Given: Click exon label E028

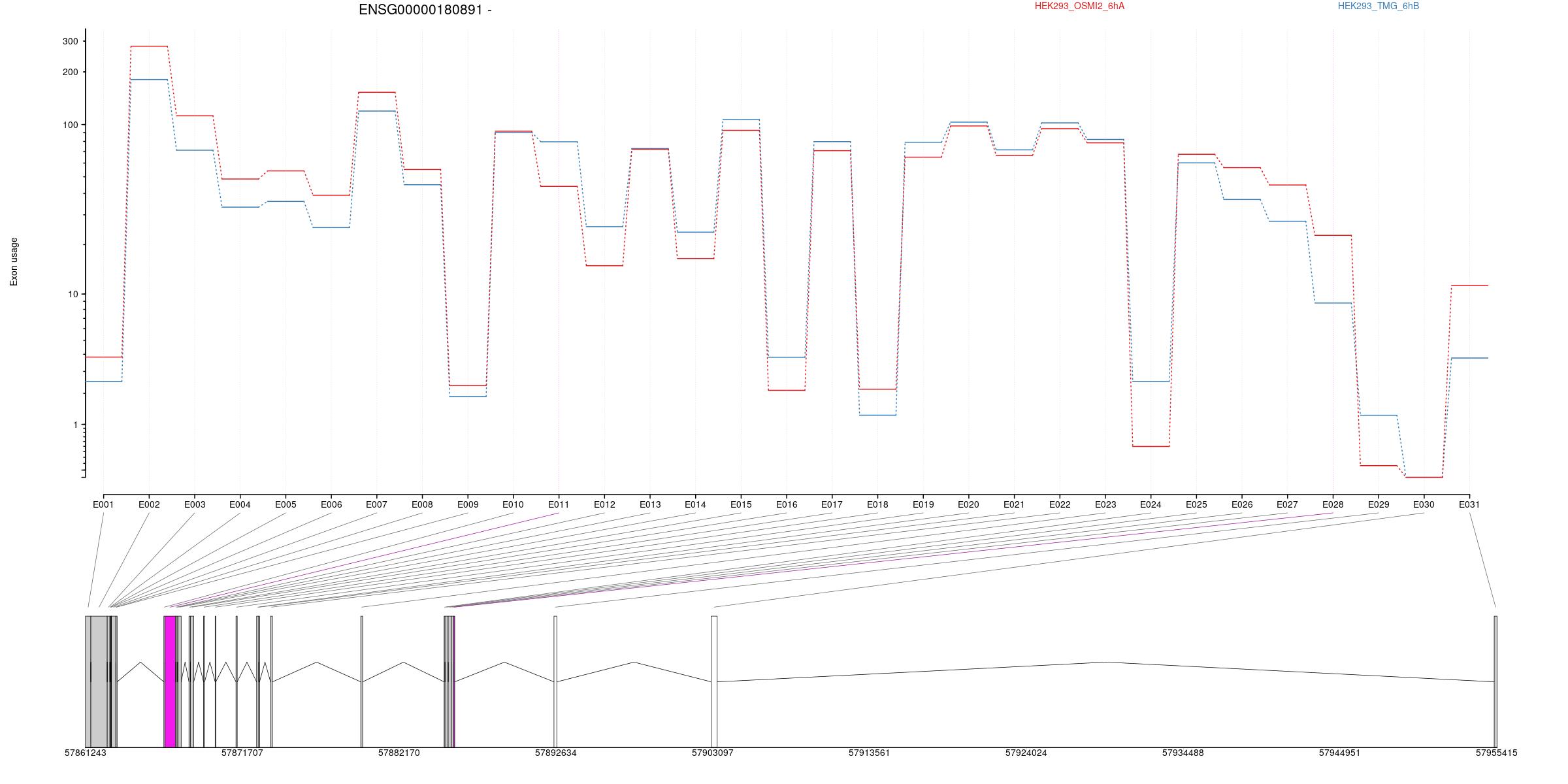Looking at the screenshot, I should [x=1333, y=504].
